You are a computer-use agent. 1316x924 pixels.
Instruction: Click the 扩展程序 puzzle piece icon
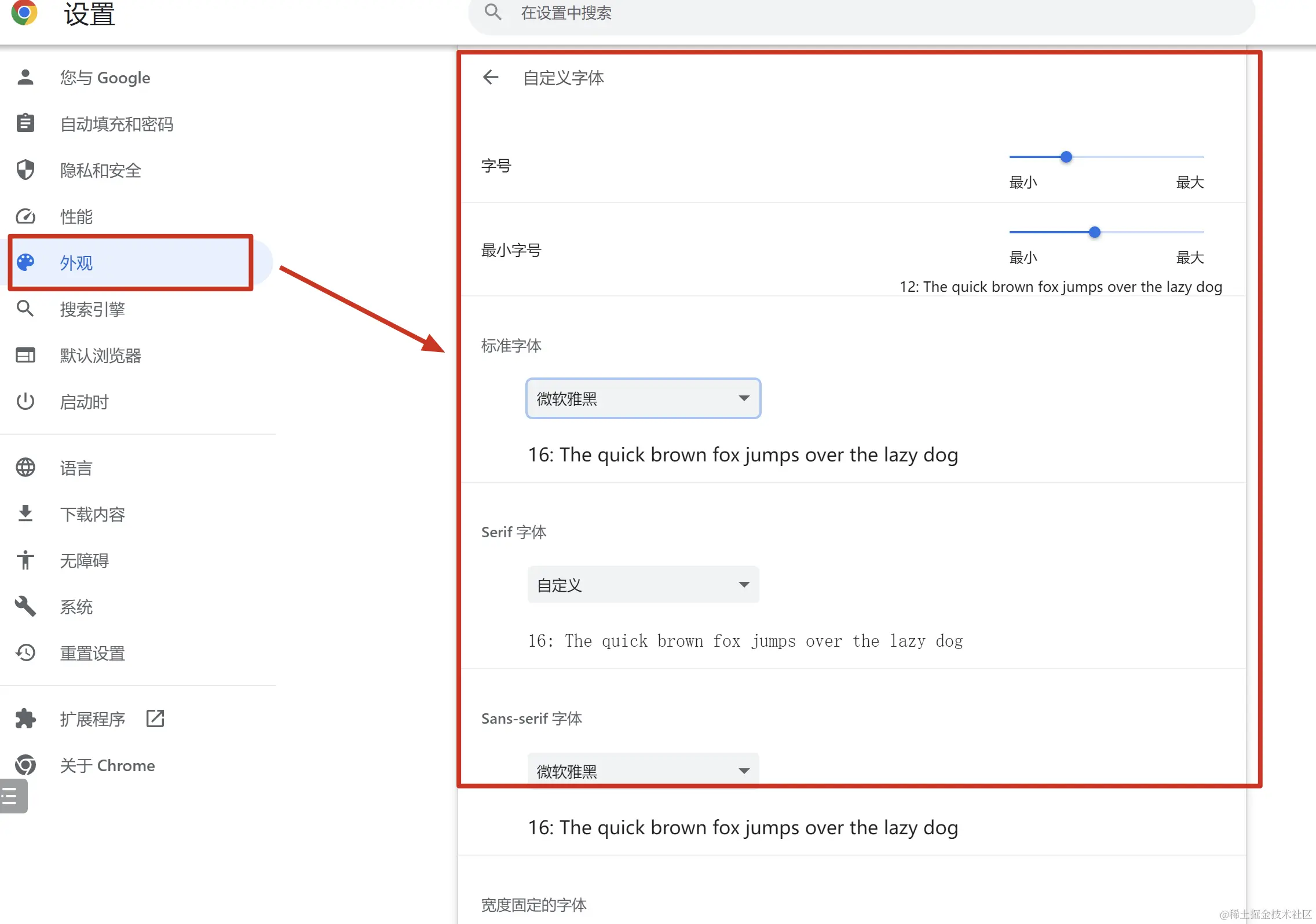(25, 718)
